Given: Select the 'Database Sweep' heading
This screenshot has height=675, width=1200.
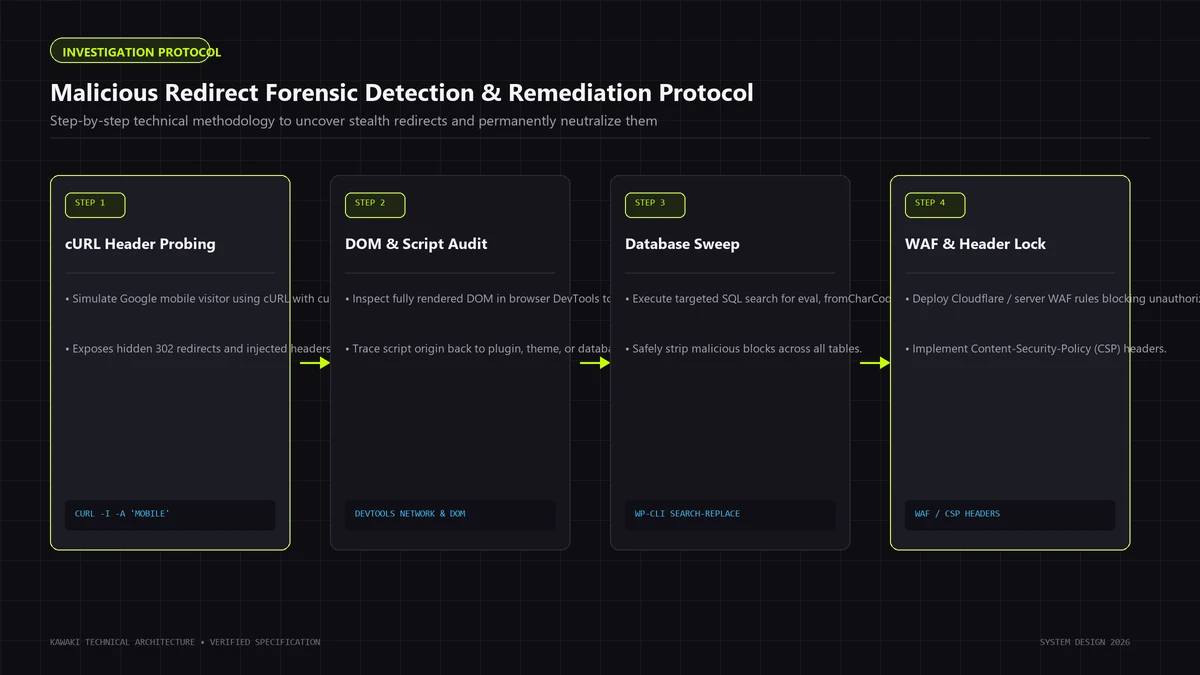Looking at the screenshot, I should pos(682,244).
